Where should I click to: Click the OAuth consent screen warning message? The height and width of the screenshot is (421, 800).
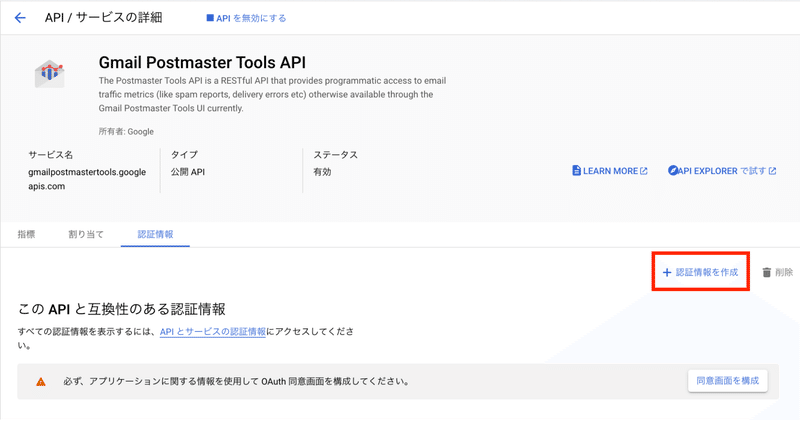[x=236, y=381]
